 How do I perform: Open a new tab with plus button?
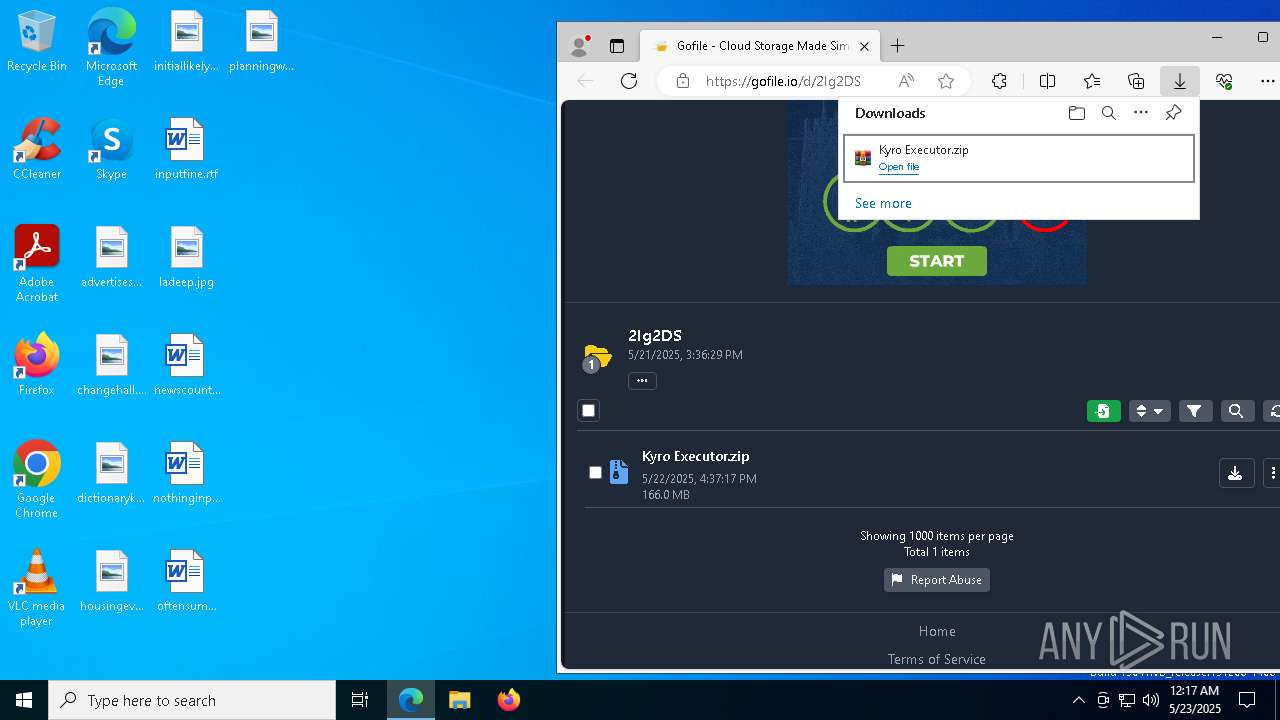(898, 46)
